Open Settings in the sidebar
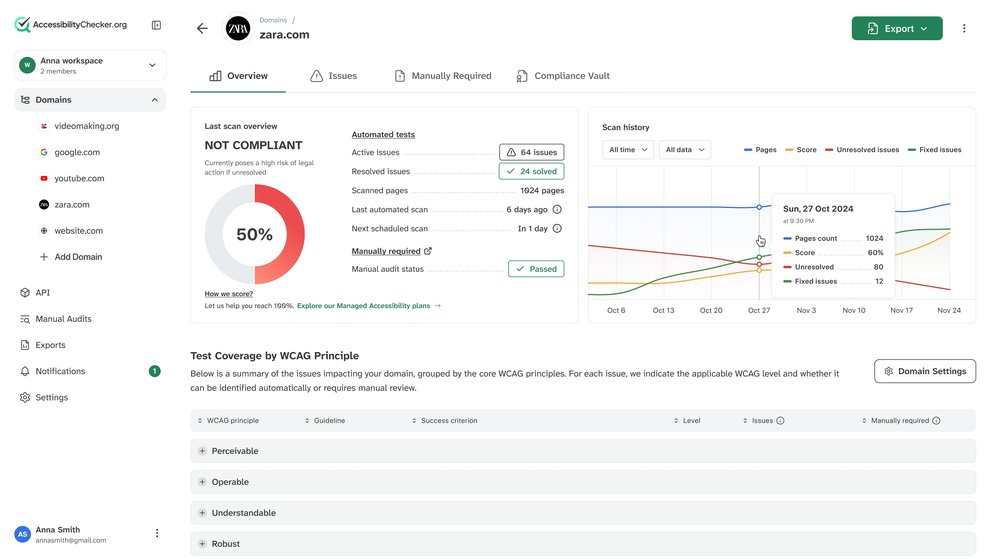1000x559 pixels. click(x=52, y=396)
